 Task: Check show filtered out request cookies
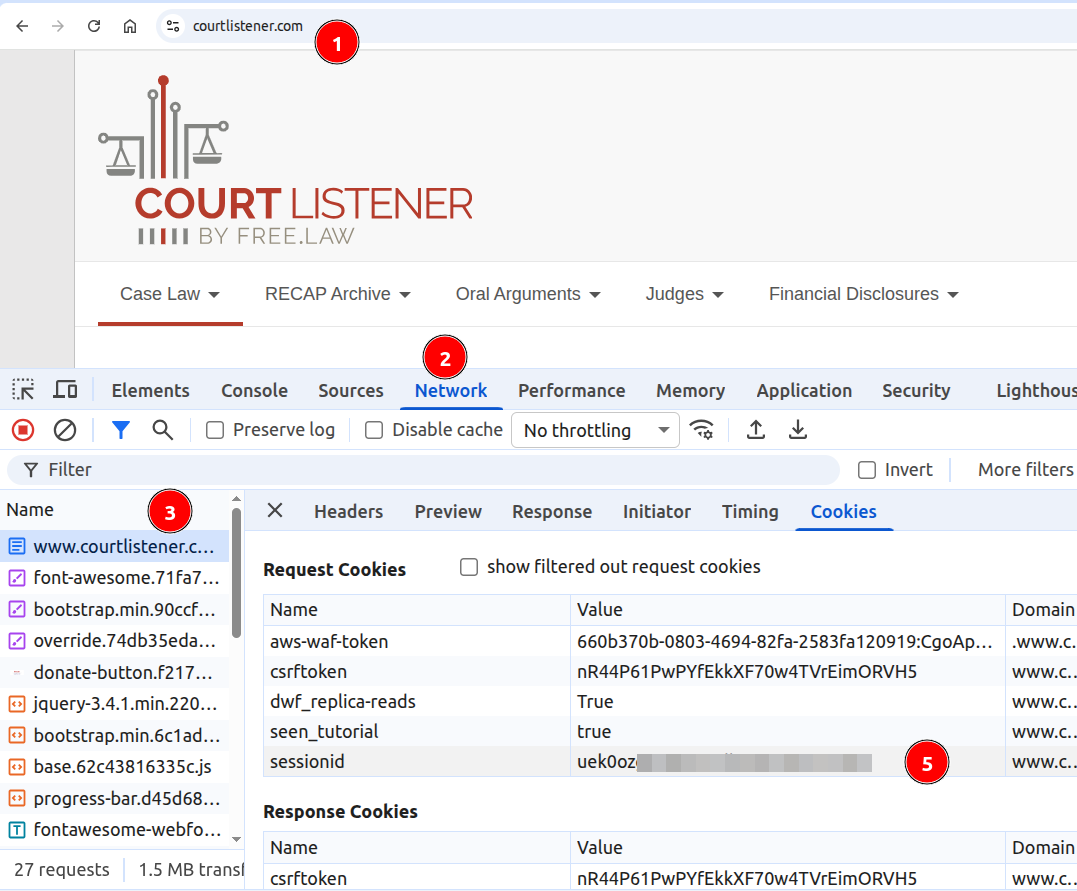pos(469,567)
